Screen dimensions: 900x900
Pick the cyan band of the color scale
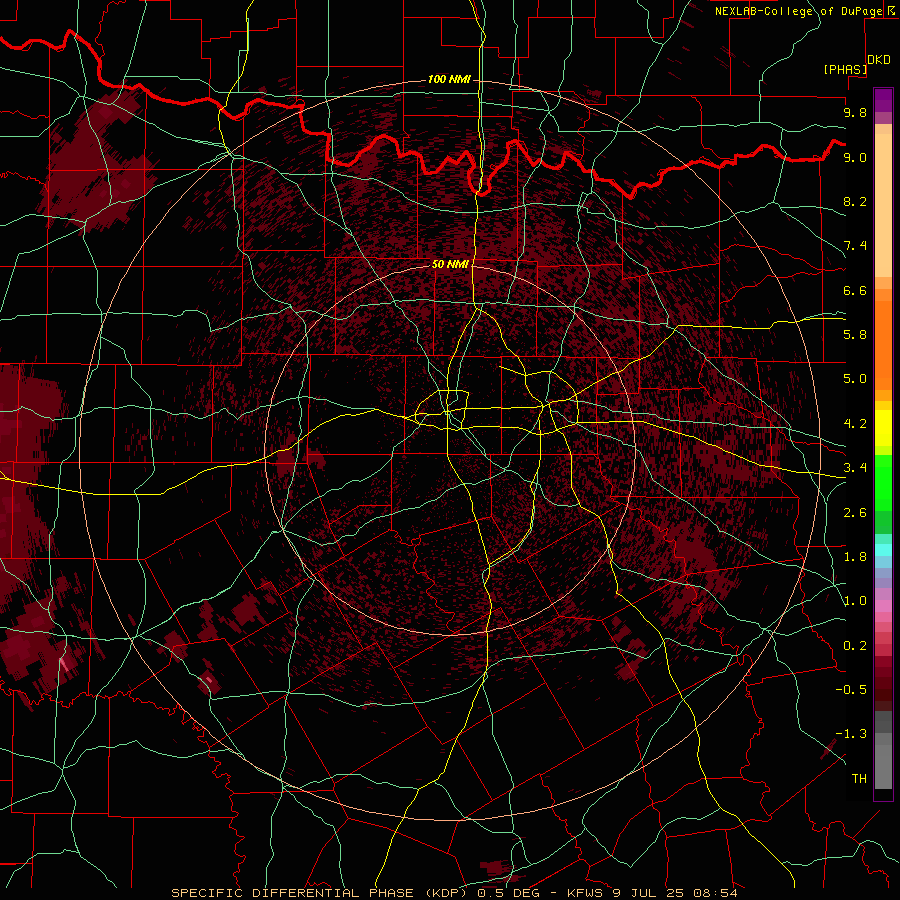[x=883, y=549]
